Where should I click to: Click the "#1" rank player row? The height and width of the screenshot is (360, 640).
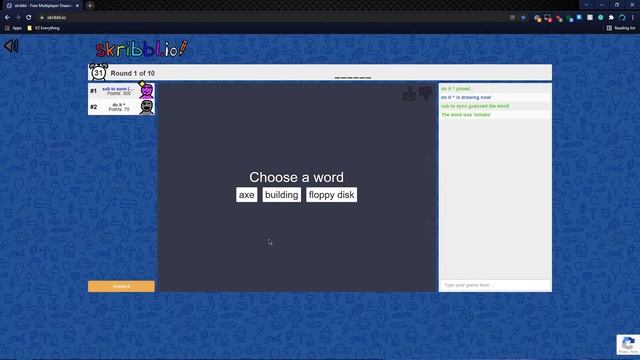click(x=121, y=91)
